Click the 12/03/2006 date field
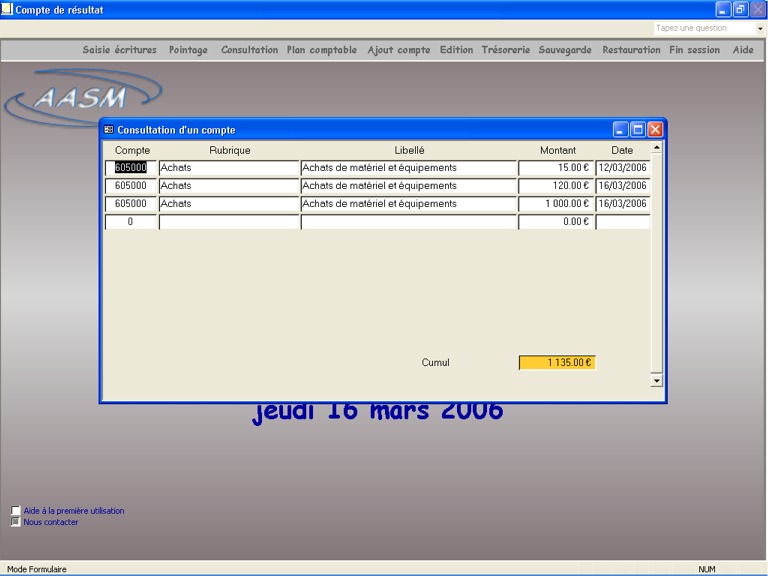The width and height of the screenshot is (768, 576). pos(623,168)
